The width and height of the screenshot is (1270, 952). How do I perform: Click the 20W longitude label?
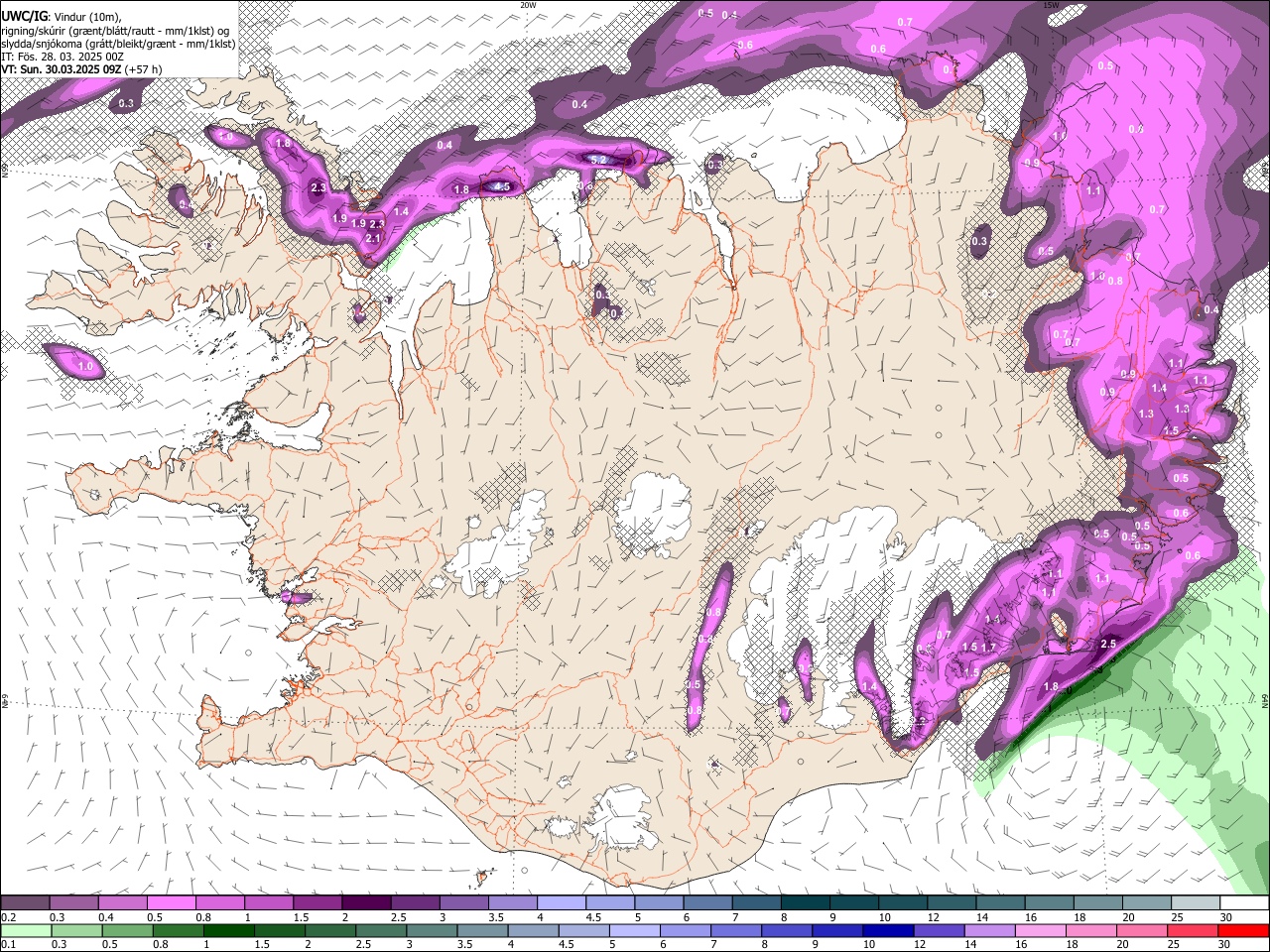(x=528, y=5)
